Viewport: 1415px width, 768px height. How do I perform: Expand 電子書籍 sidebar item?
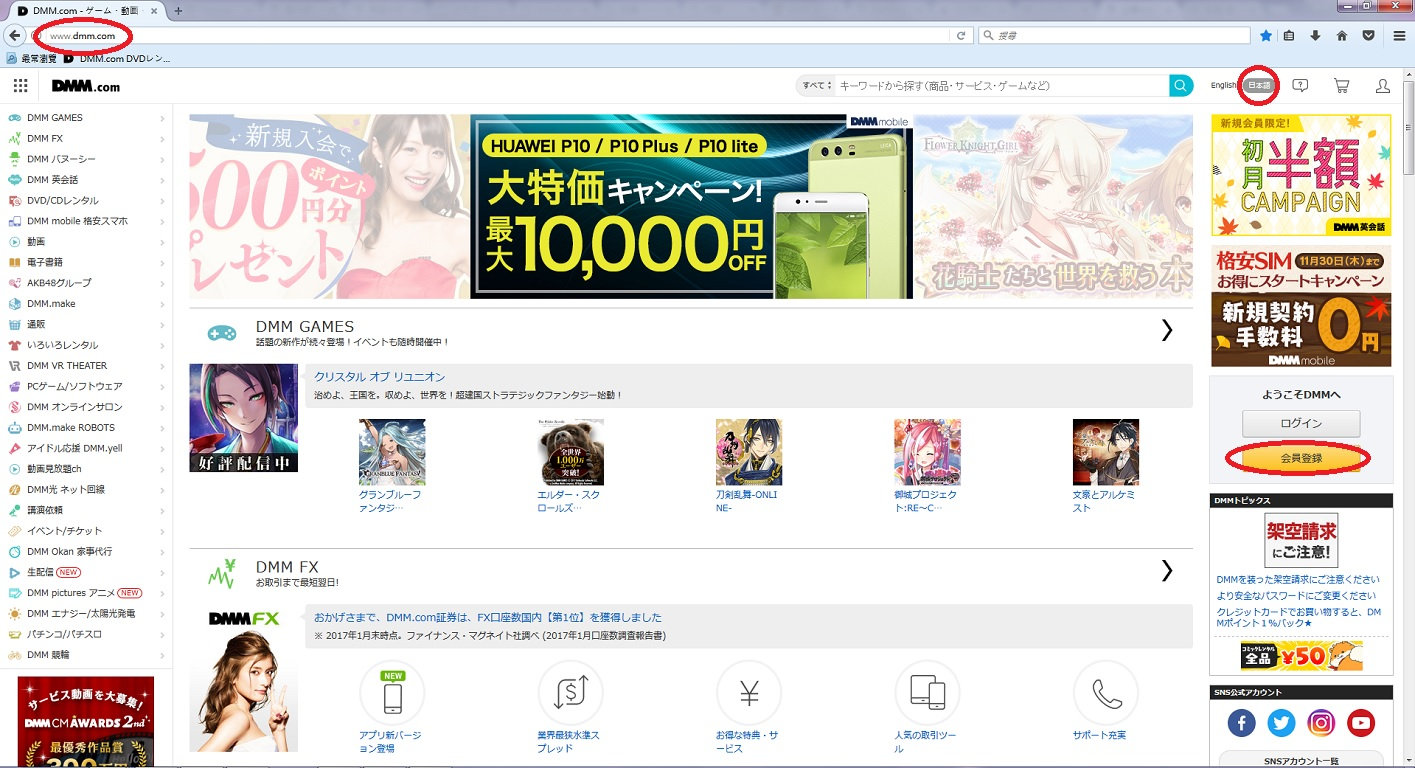(162, 262)
